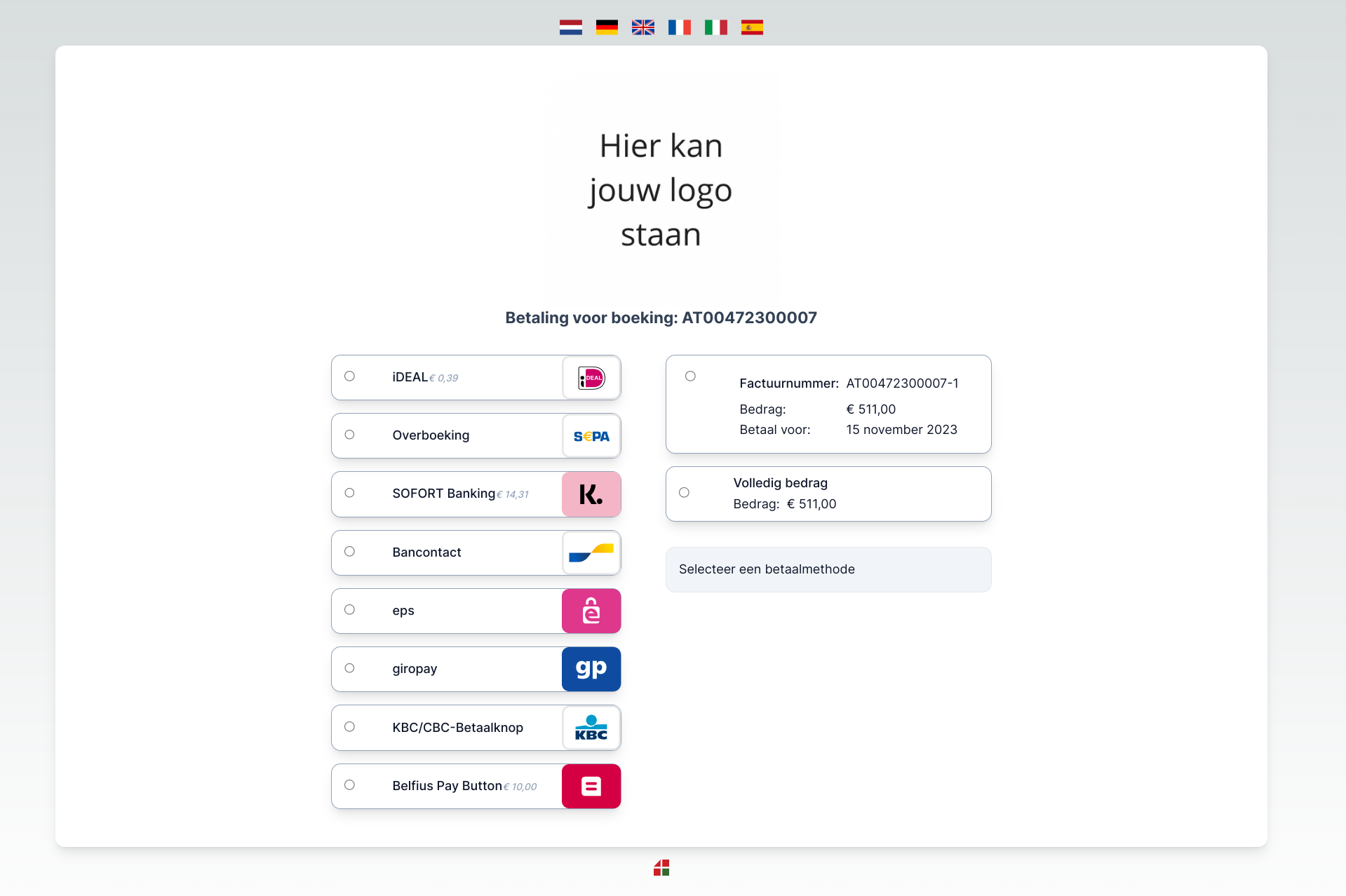Click the Italian flag icon

point(715,27)
